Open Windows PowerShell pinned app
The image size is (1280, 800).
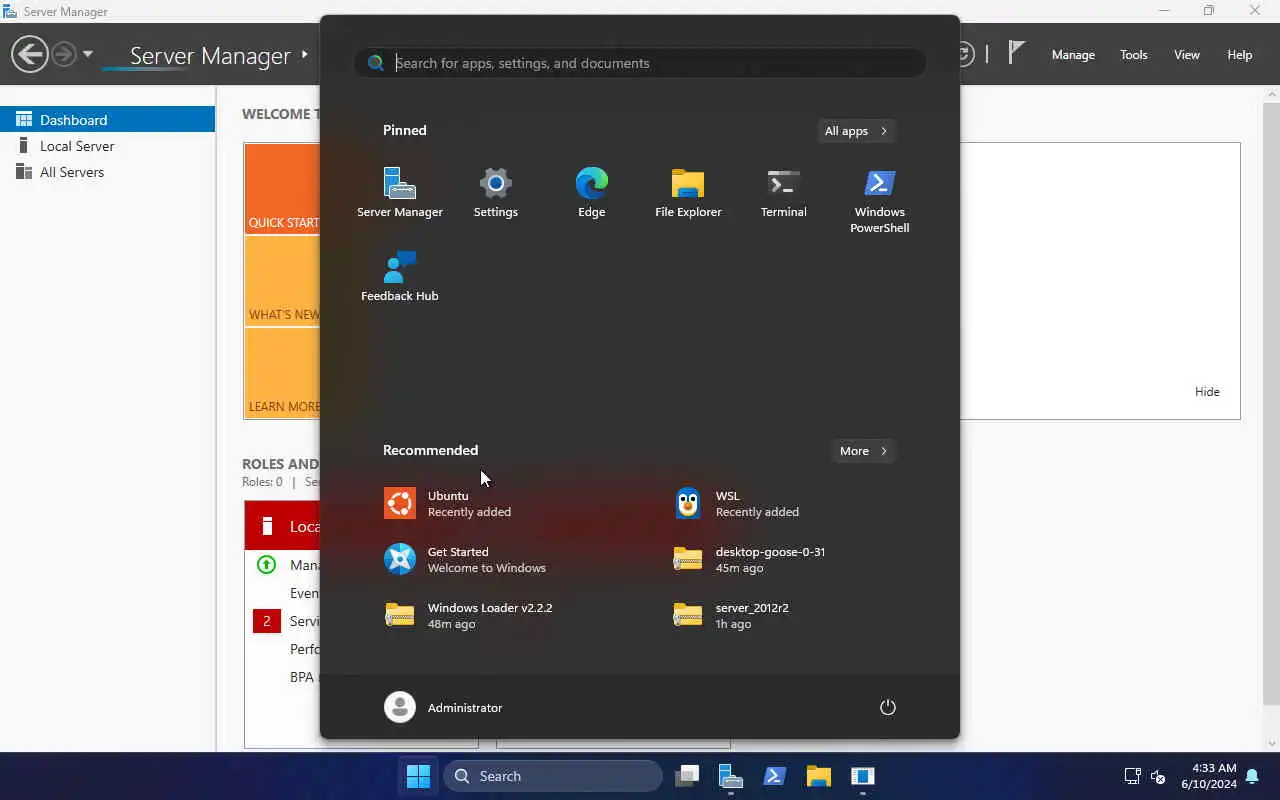click(x=880, y=200)
